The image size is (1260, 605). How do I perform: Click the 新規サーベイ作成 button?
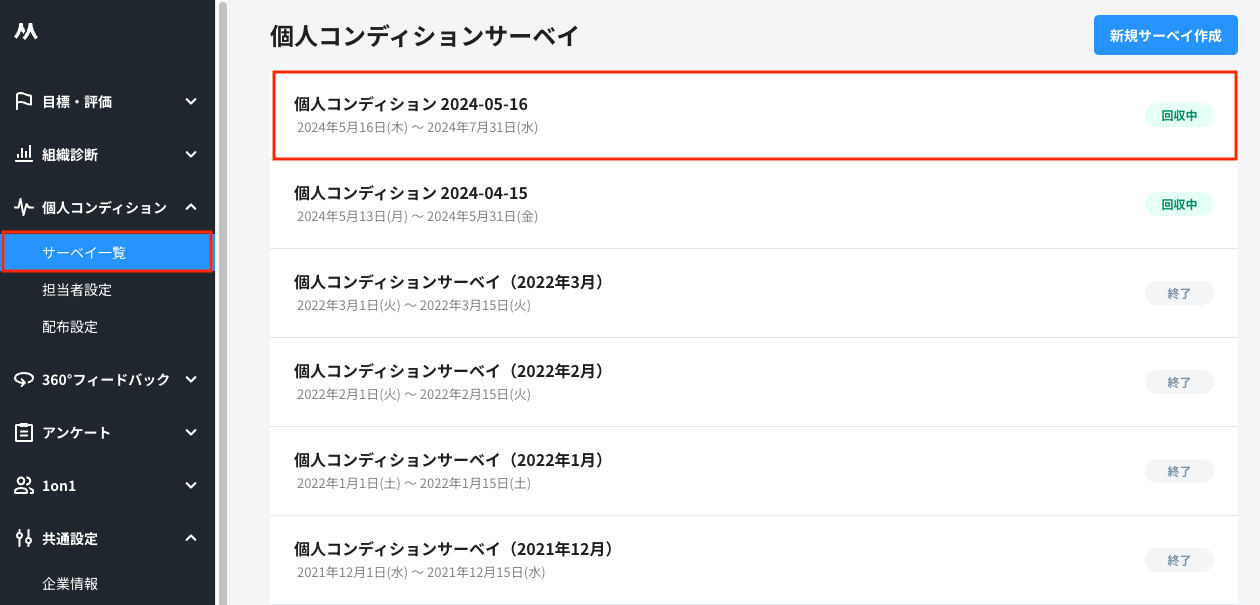(x=1165, y=34)
